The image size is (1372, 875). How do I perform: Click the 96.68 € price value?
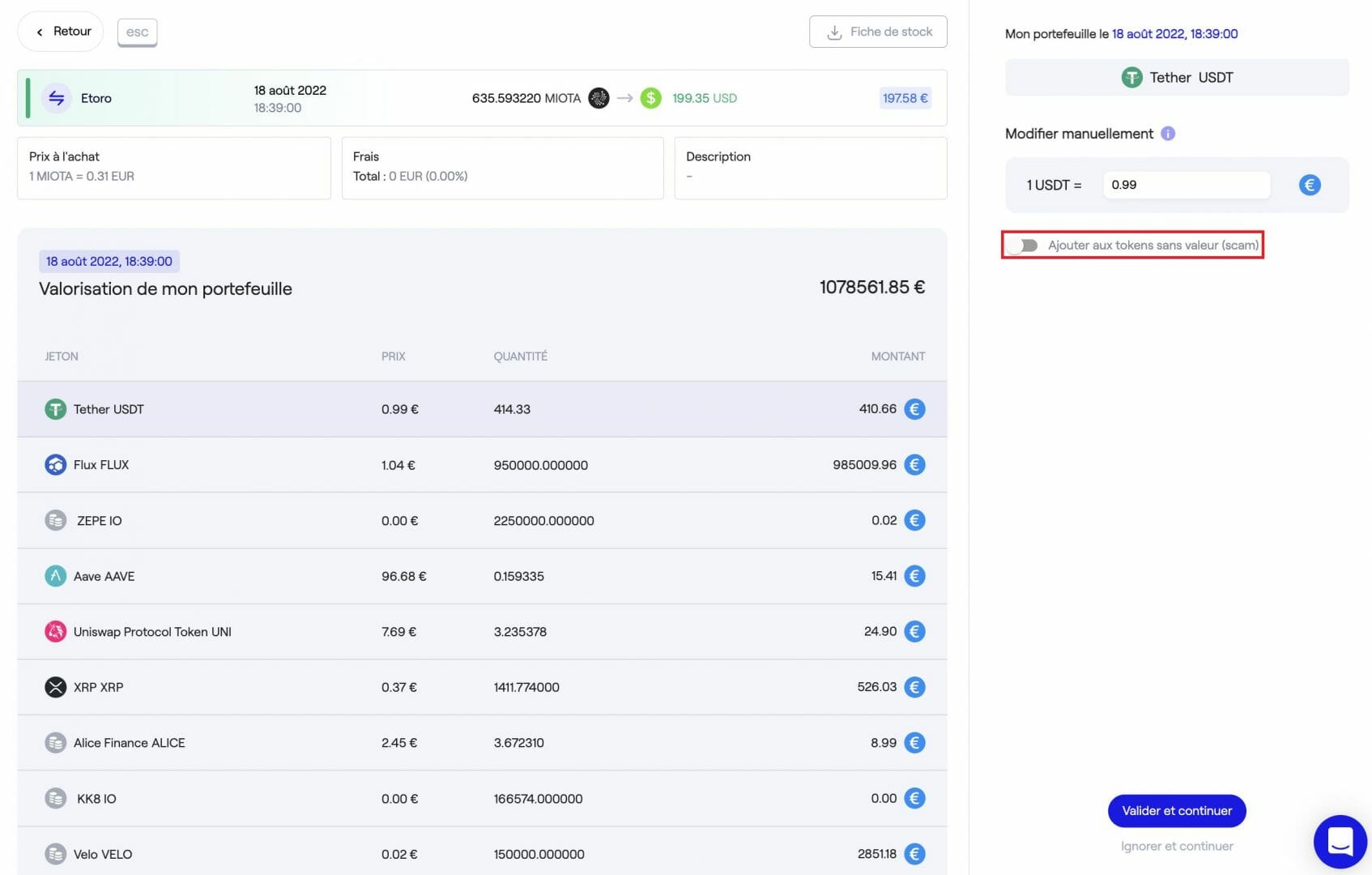[403, 577]
